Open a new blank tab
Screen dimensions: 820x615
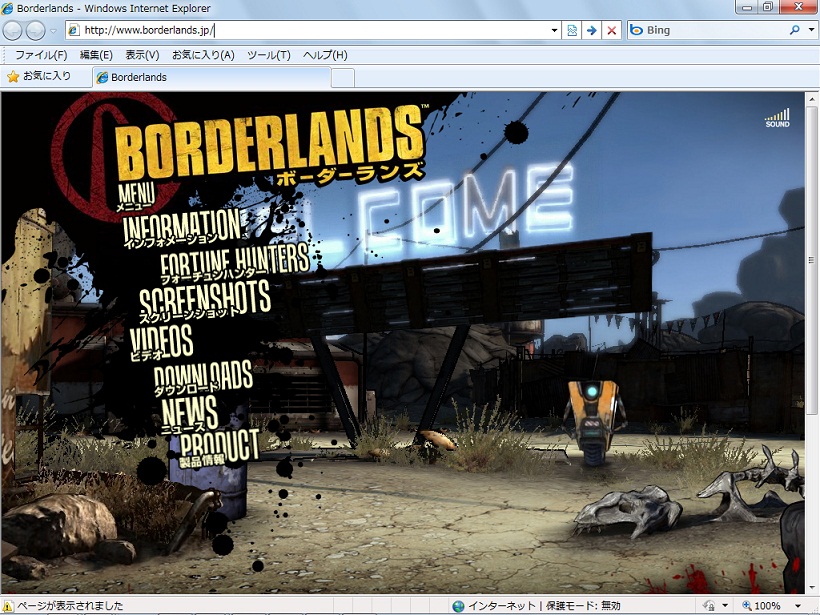point(343,78)
